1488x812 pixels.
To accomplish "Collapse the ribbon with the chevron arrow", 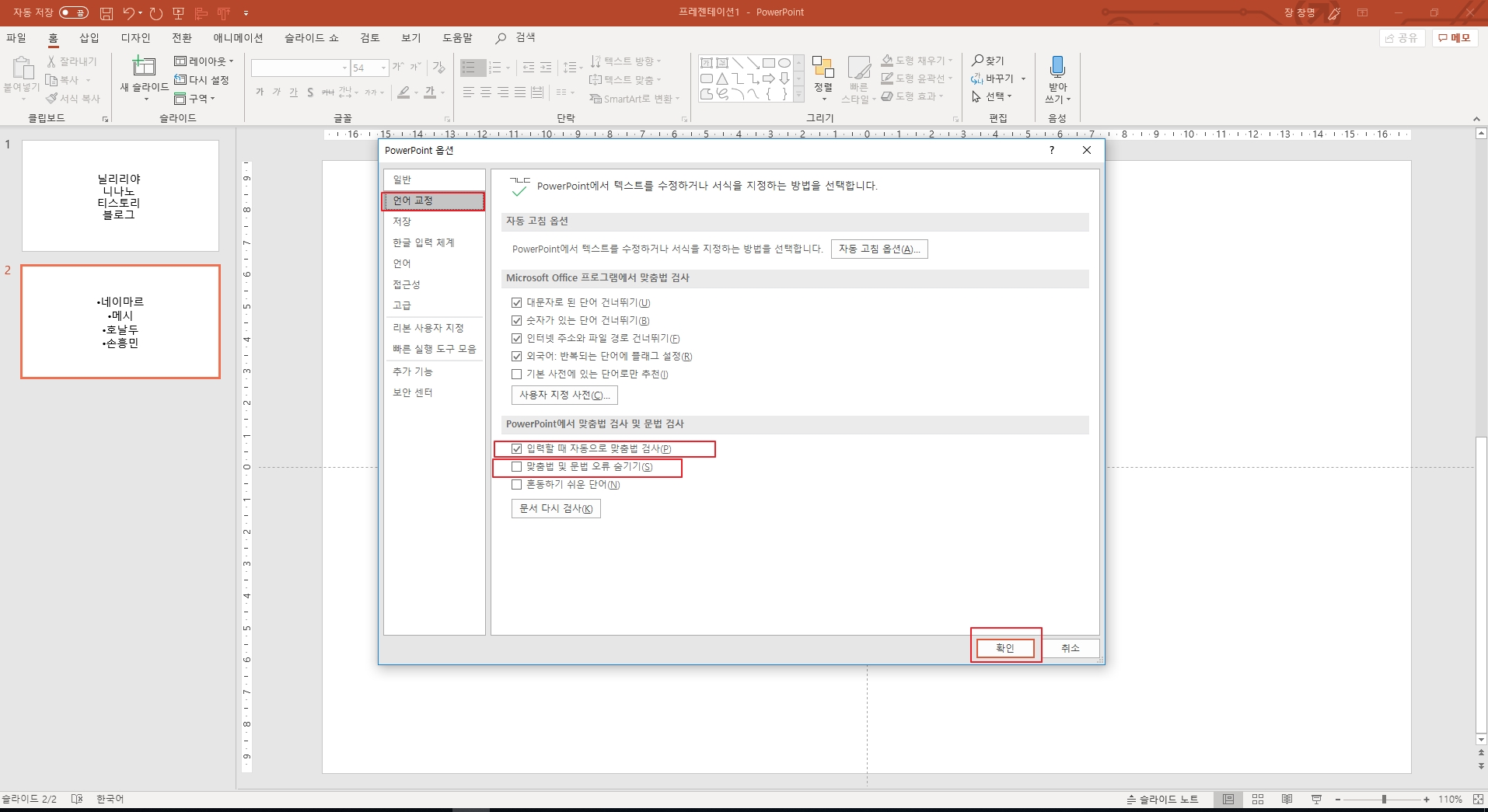I will [1476, 119].
